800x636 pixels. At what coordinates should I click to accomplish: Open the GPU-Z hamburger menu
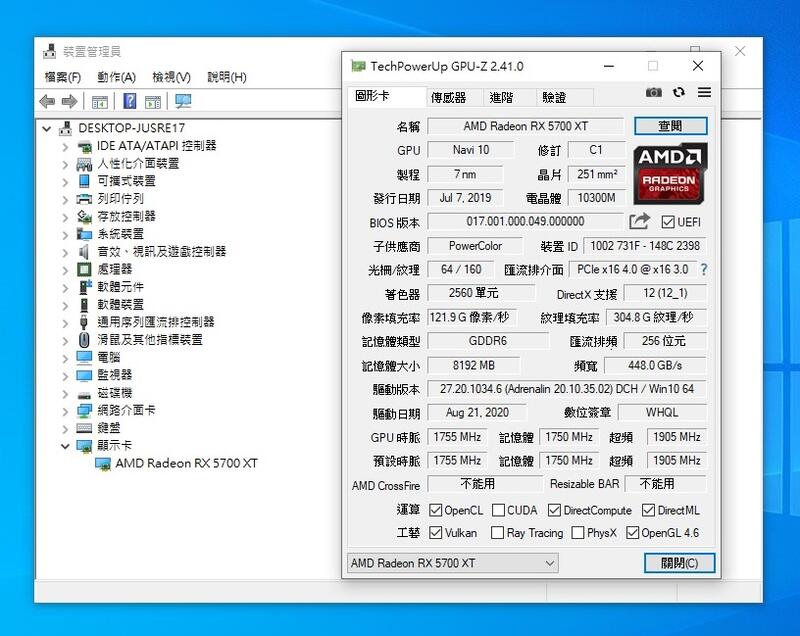(x=705, y=92)
